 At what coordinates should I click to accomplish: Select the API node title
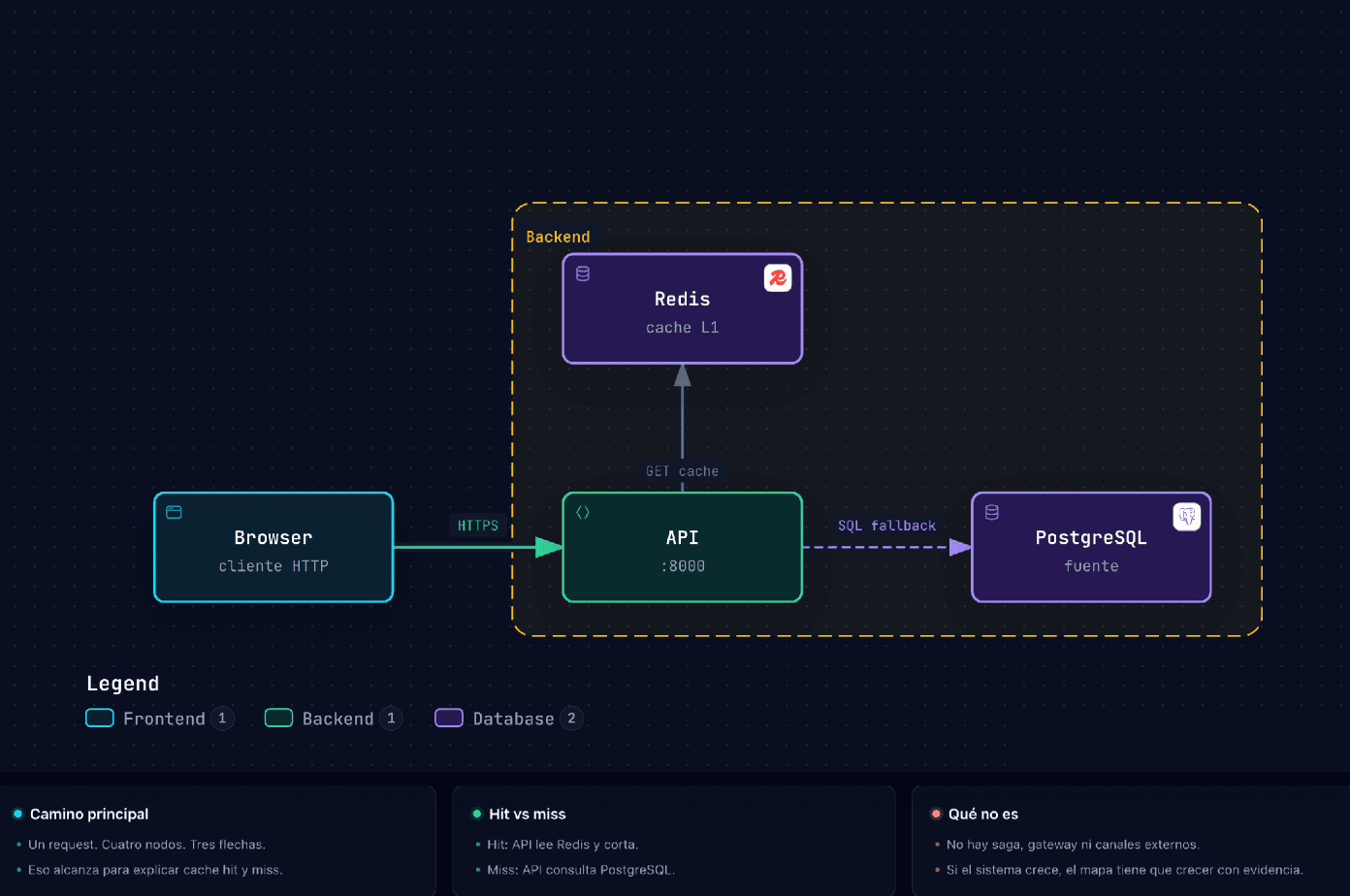point(683,537)
